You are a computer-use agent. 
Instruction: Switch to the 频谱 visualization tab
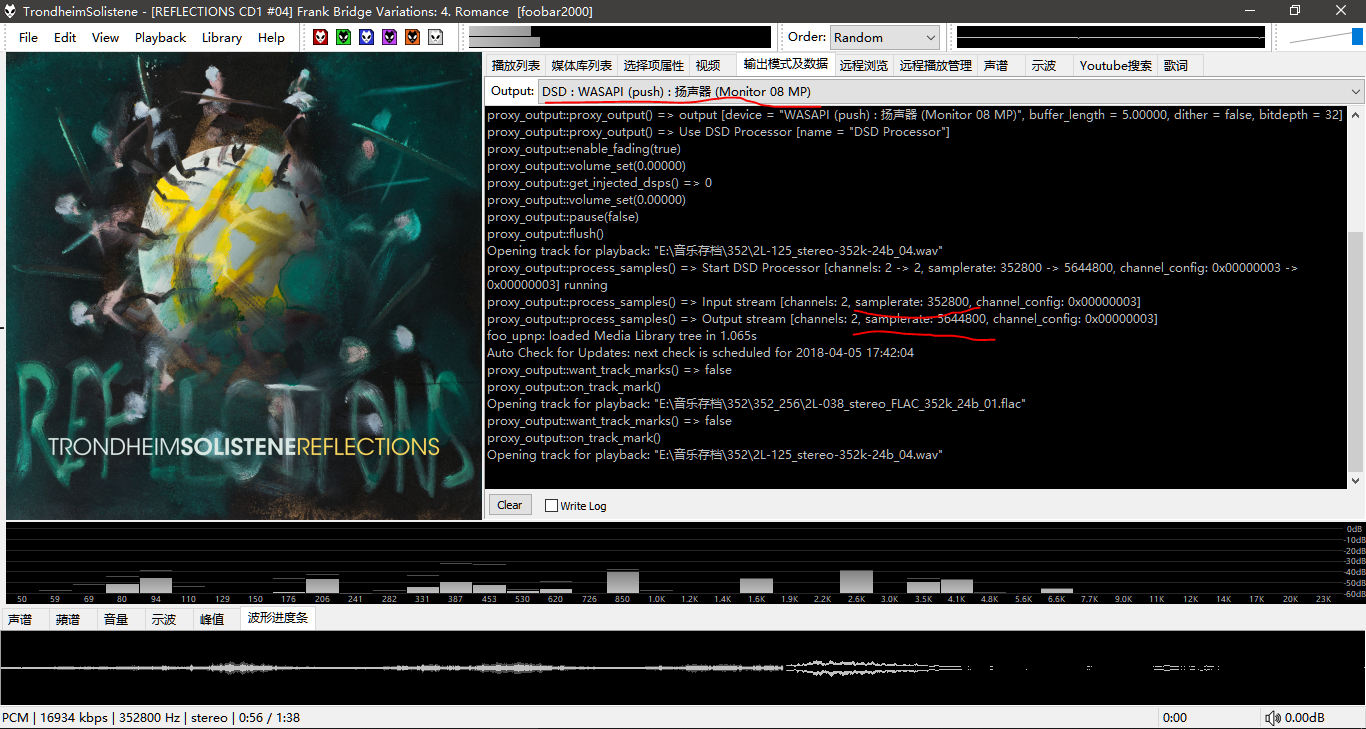click(68, 619)
